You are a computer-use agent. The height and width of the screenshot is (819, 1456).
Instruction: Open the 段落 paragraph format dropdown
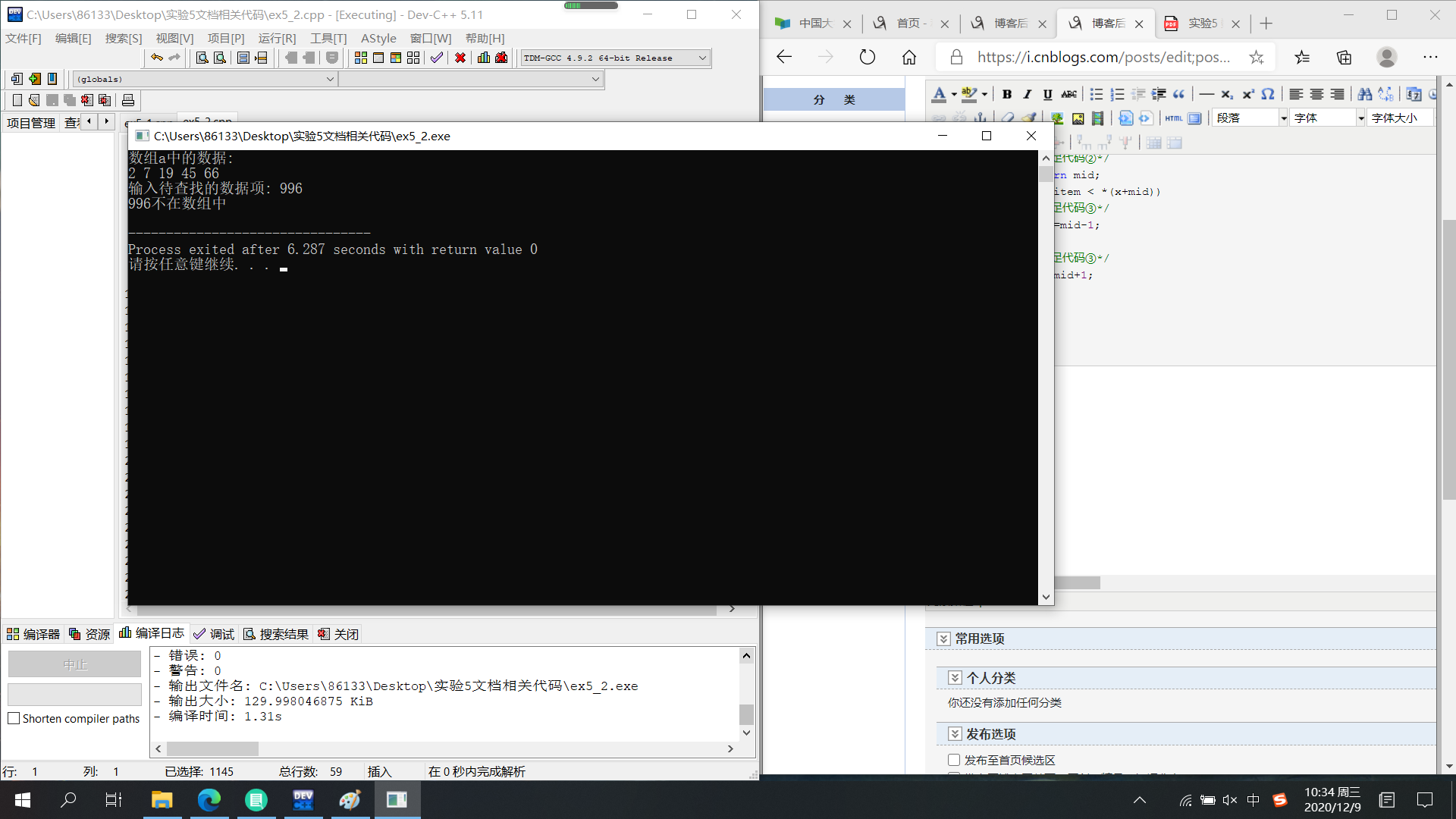tap(1283, 118)
